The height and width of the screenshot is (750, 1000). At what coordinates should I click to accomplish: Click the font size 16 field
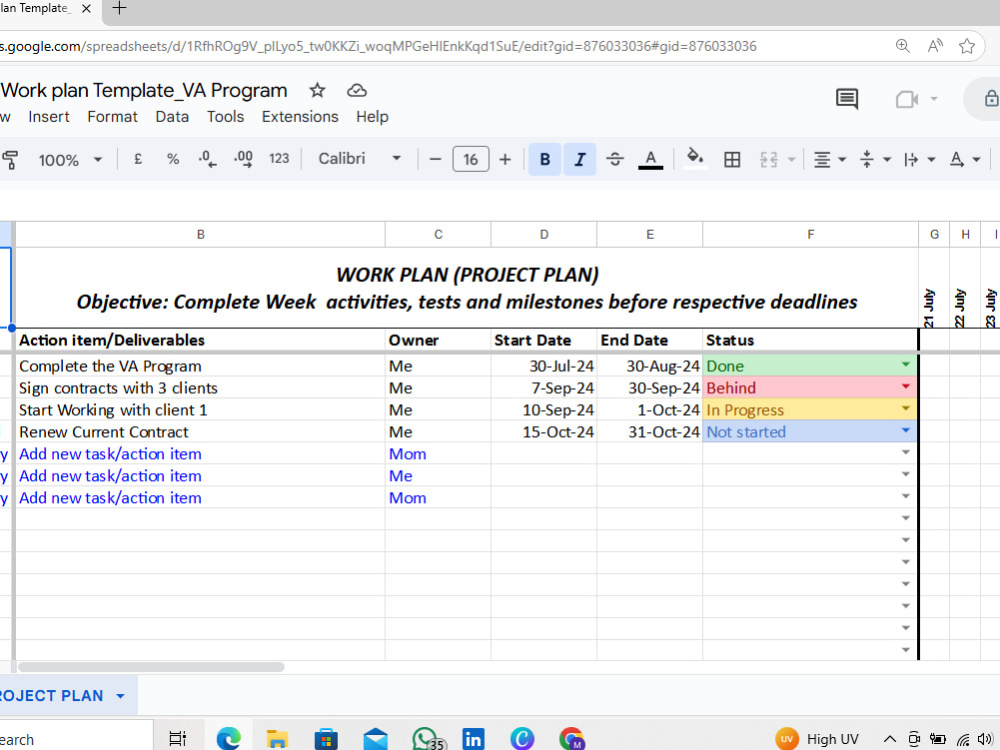[471, 159]
